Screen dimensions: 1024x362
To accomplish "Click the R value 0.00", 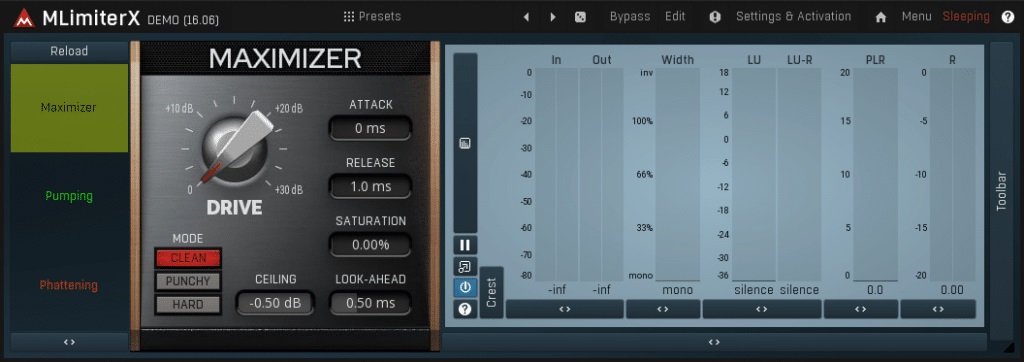I will tap(952, 289).
